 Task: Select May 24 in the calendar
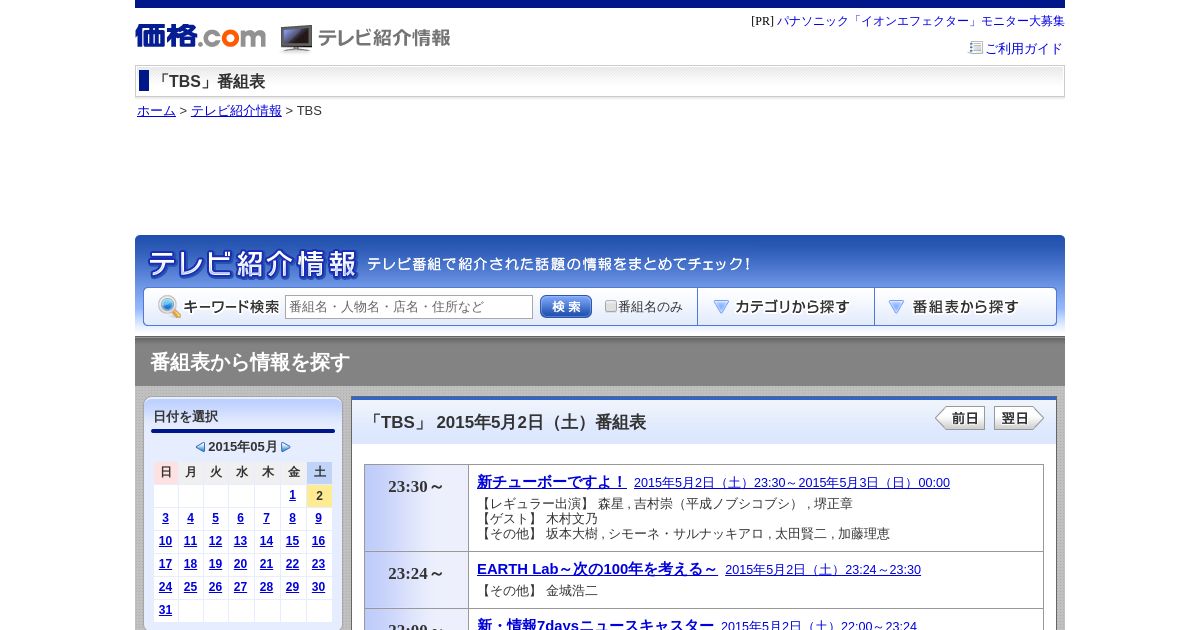165,587
